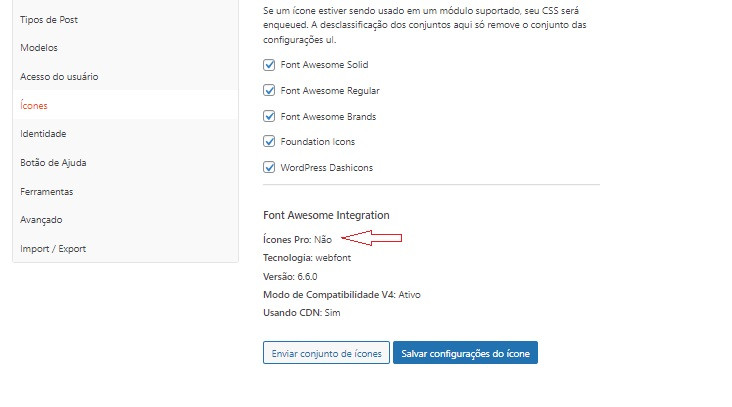Uncheck Foundation Icons checkbox
The image size is (732, 407).
[x=269, y=141]
